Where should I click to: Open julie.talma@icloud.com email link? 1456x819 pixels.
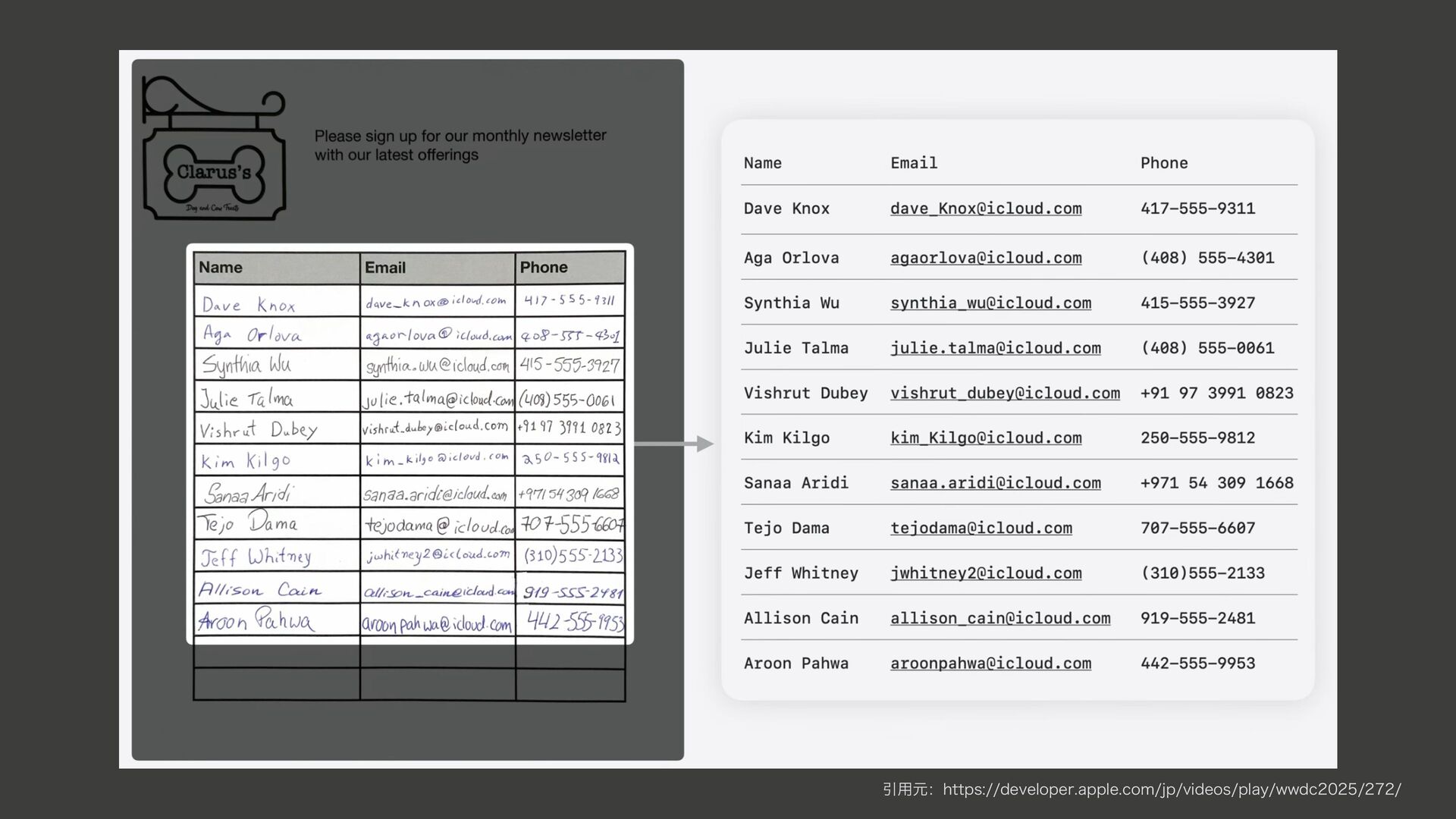(995, 348)
